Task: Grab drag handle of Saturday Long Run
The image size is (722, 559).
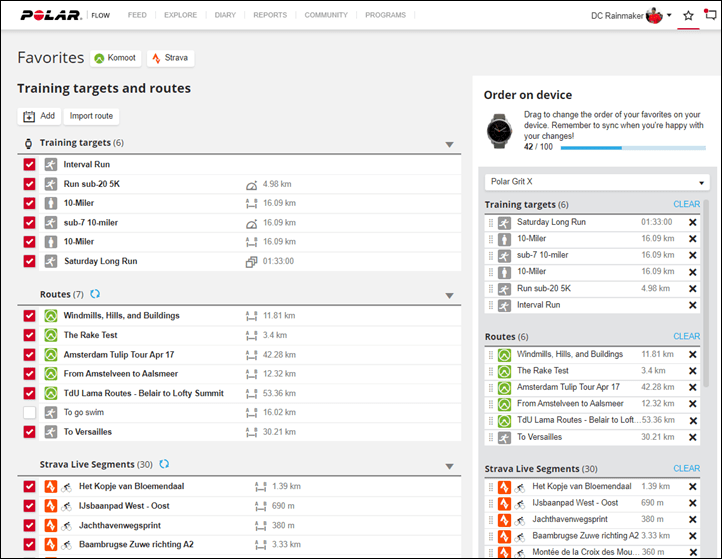Action: tap(491, 223)
